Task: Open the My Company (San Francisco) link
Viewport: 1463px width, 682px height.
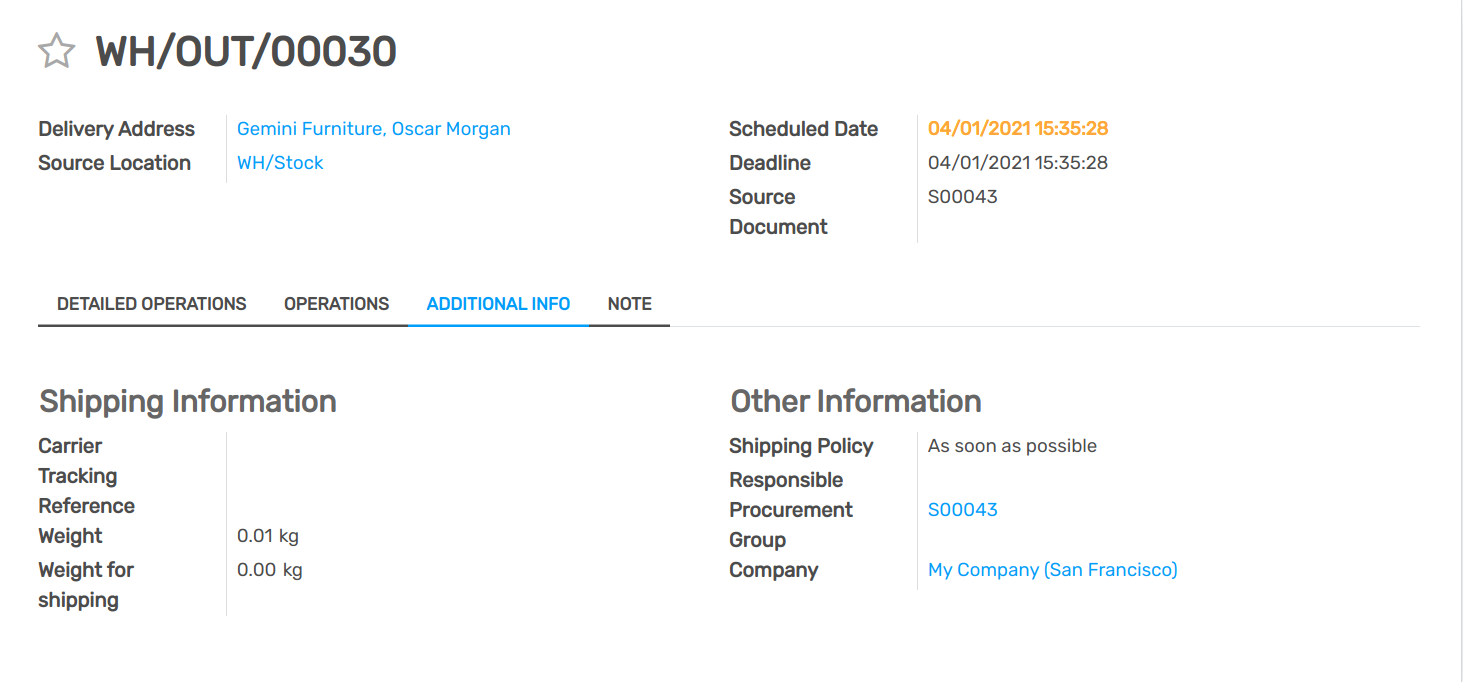Action: click(x=1052, y=569)
